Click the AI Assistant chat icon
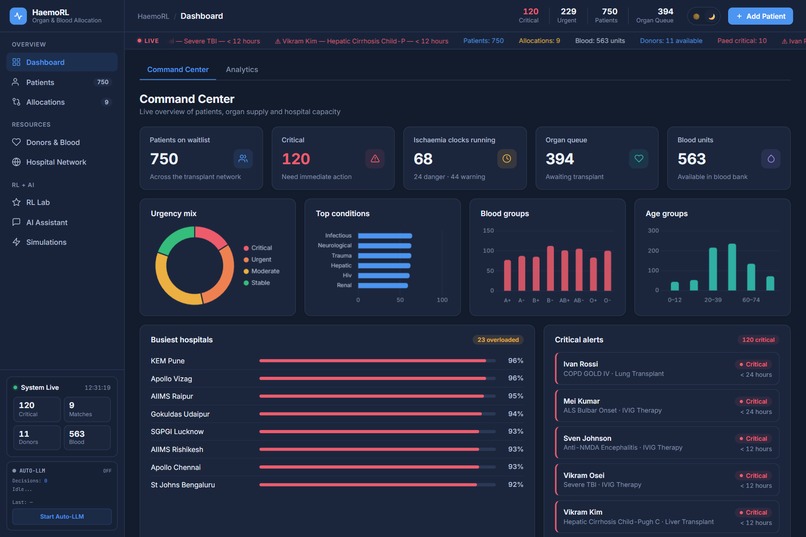806x537 pixels. pyautogui.click(x=16, y=222)
